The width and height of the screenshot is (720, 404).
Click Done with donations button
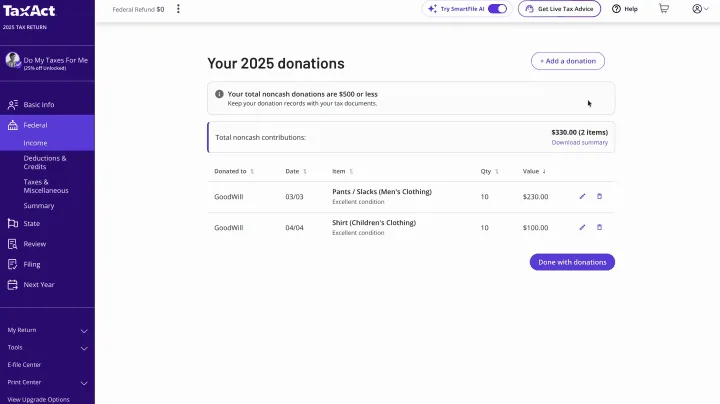pyautogui.click(x=572, y=262)
